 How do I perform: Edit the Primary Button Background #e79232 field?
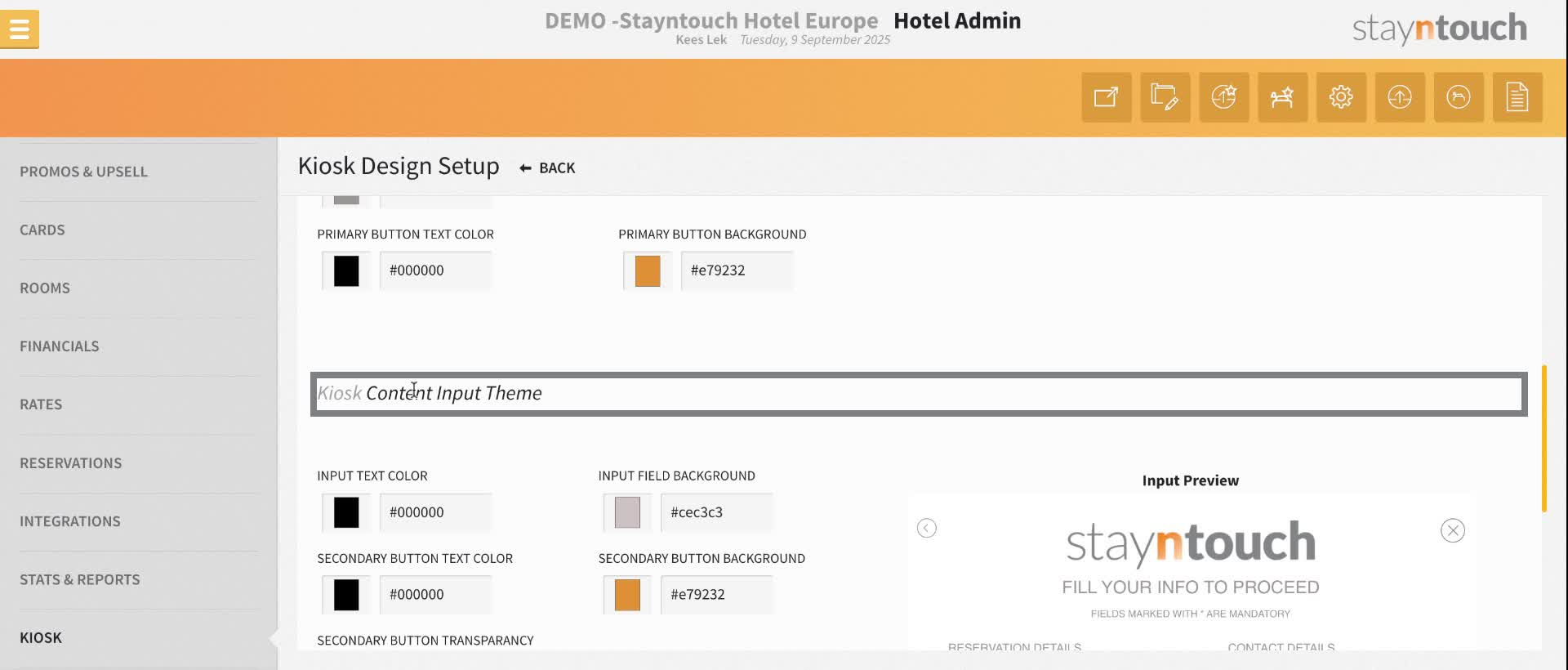pyautogui.click(x=737, y=270)
